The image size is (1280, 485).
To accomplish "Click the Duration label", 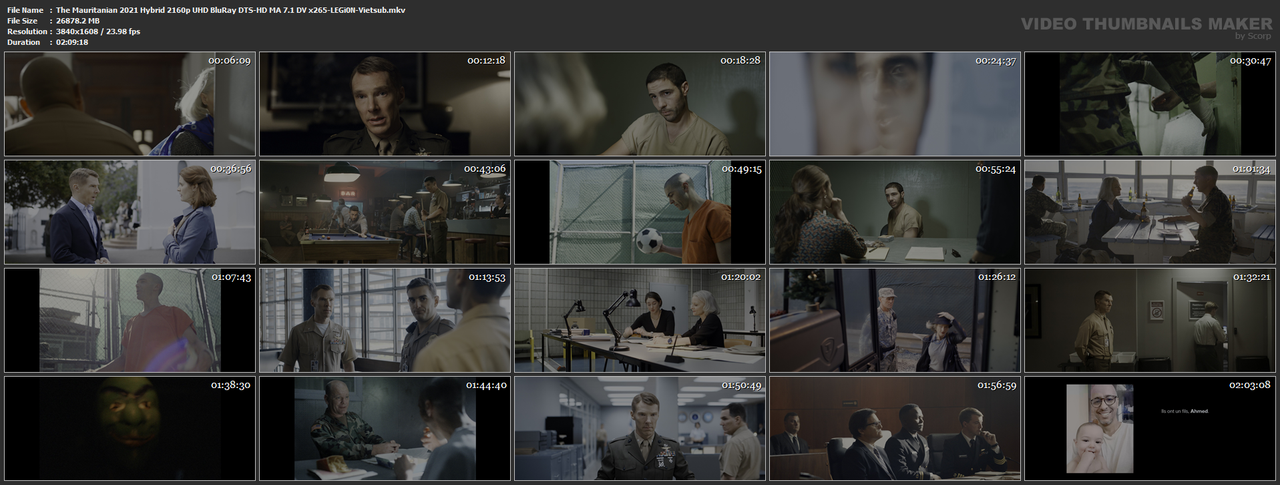I will click(23, 42).
